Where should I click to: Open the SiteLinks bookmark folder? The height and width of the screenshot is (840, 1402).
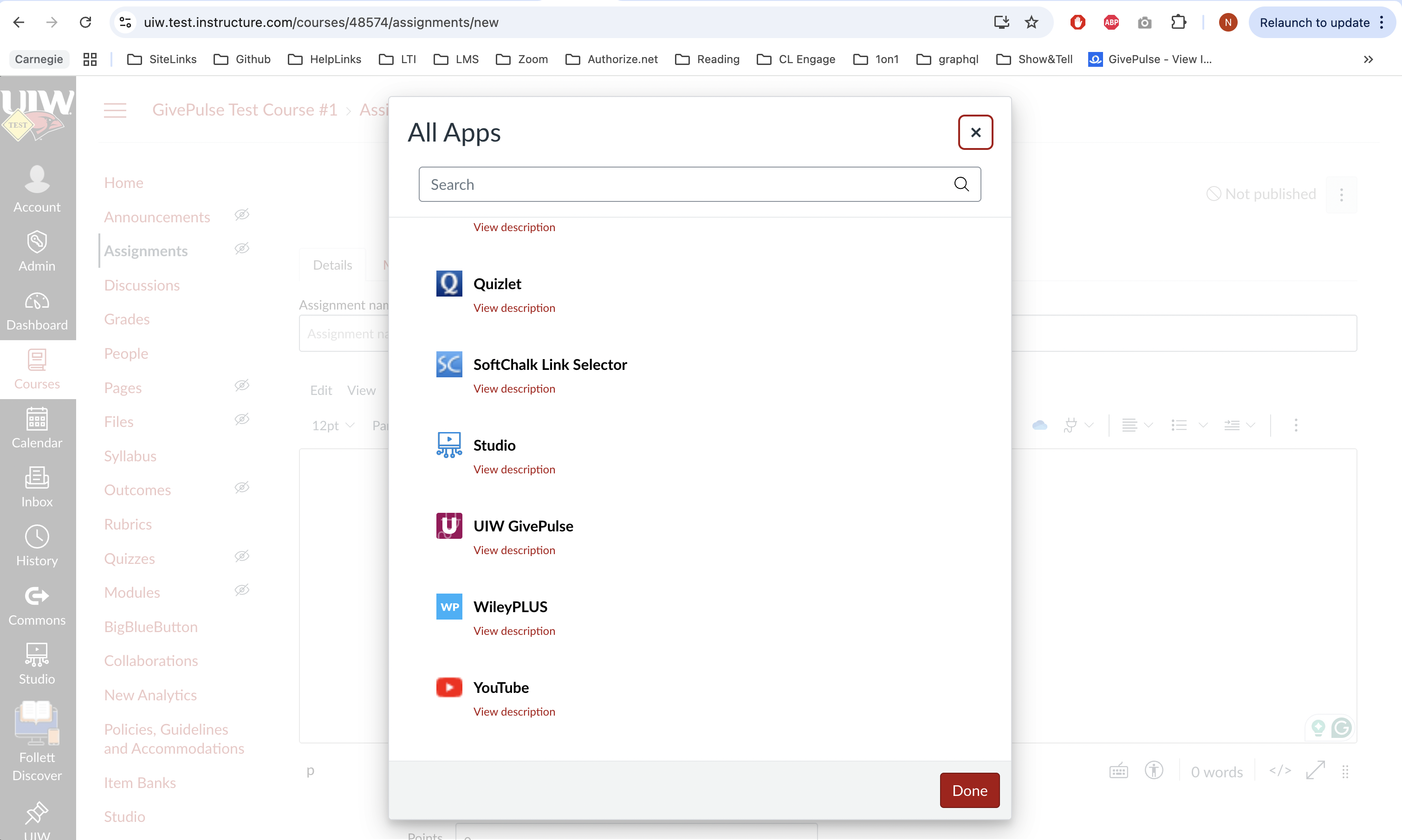pos(162,59)
